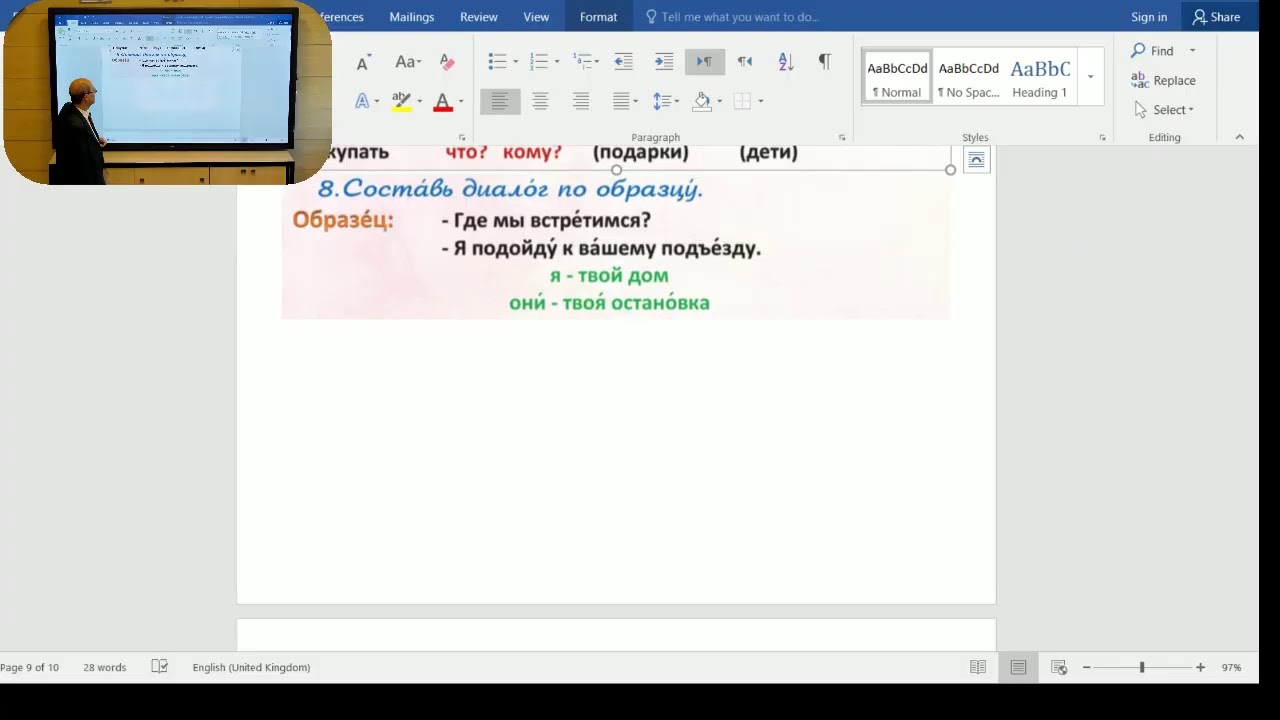The width and height of the screenshot is (1280, 720).
Task: Open the Find options dropdown arrow
Action: 1192,51
